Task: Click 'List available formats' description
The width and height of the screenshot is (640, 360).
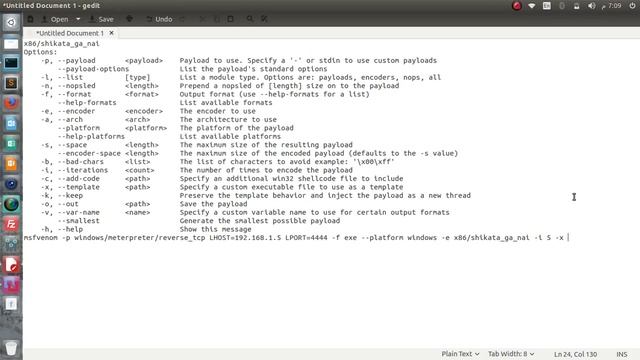Action: coord(226,102)
